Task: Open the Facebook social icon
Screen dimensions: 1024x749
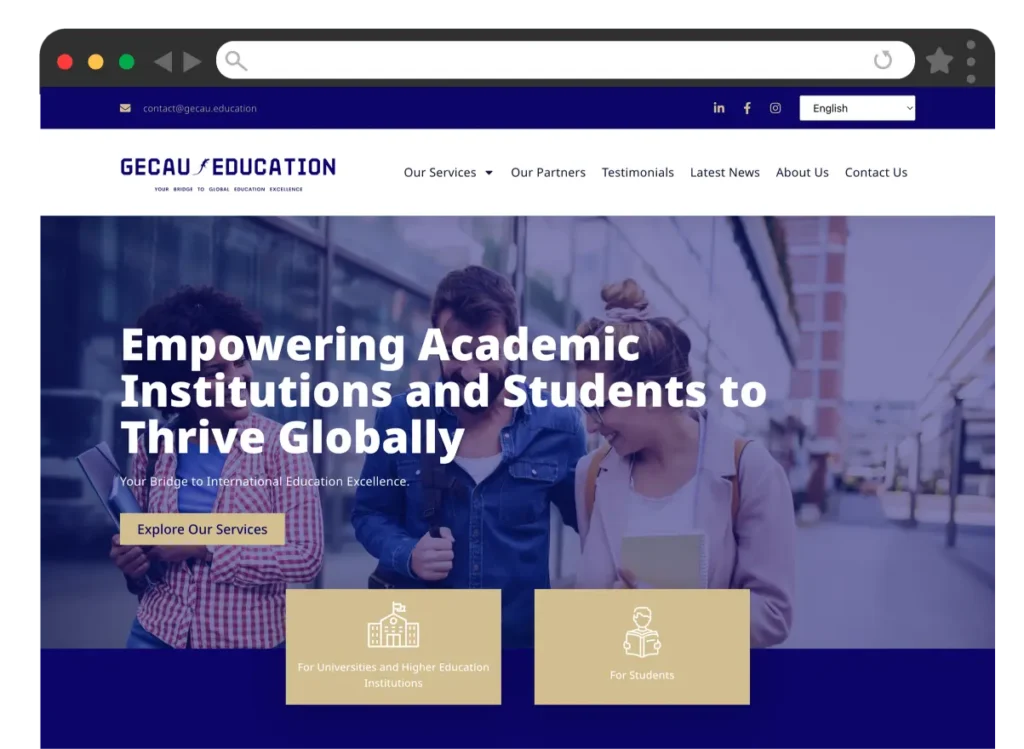Action: point(747,108)
